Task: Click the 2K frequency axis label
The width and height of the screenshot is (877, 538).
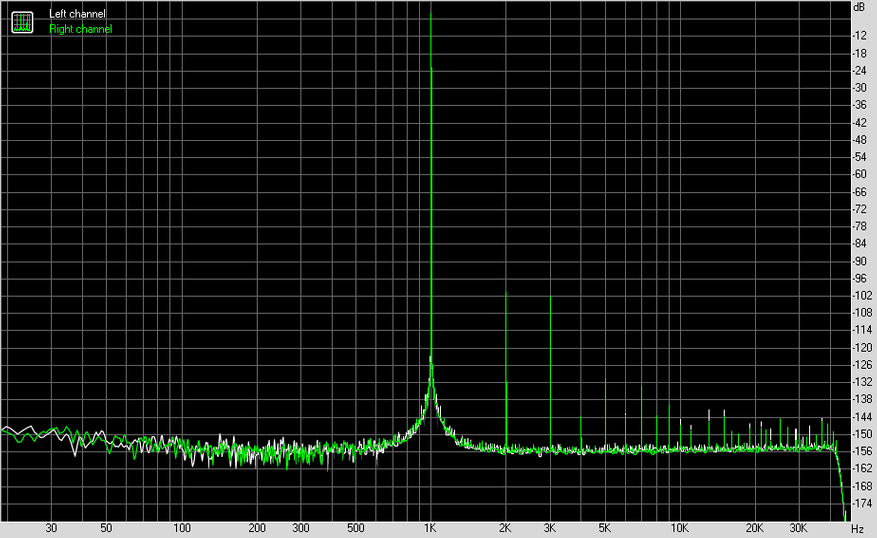Action: (x=505, y=528)
